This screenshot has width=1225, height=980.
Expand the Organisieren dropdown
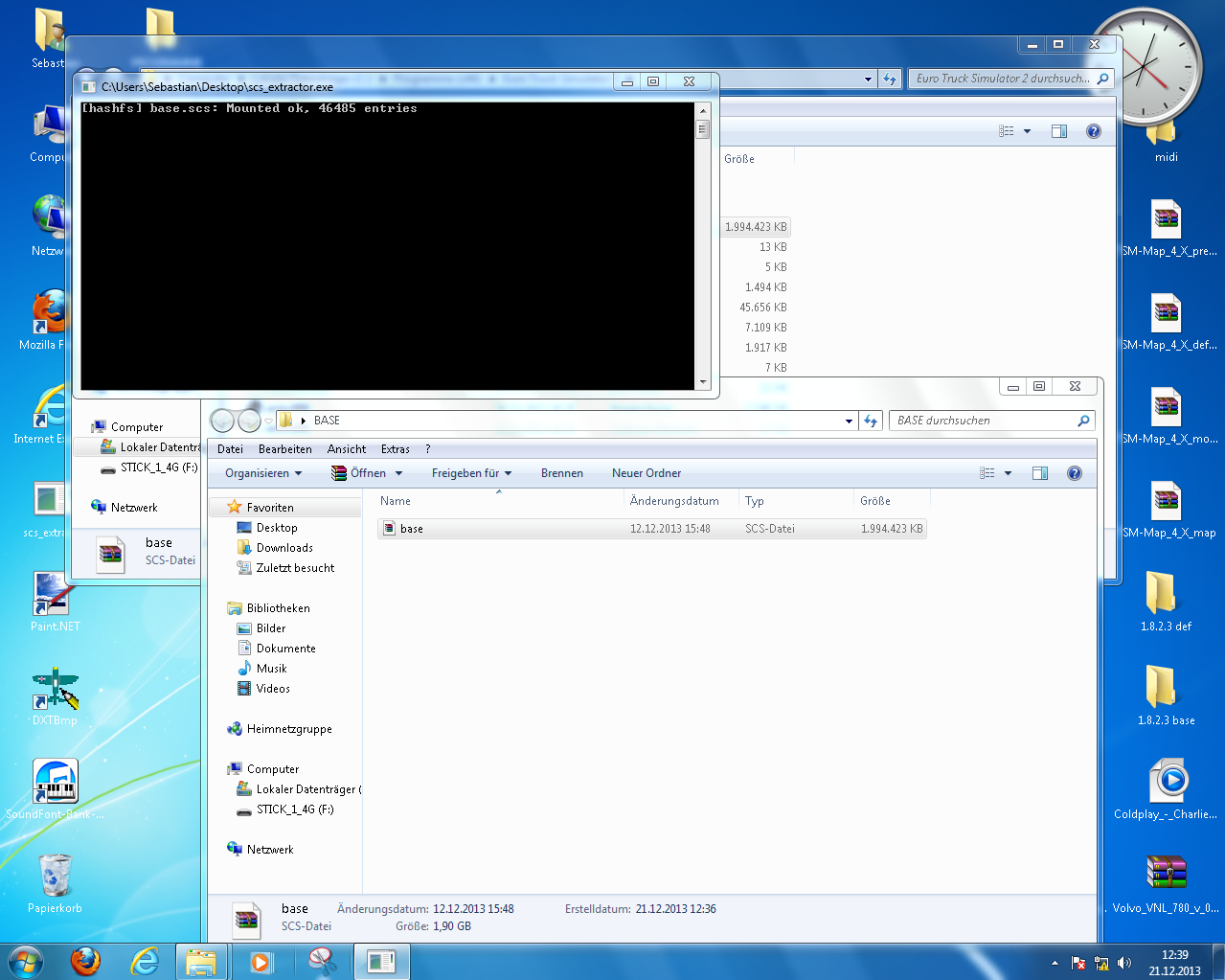(x=263, y=473)
